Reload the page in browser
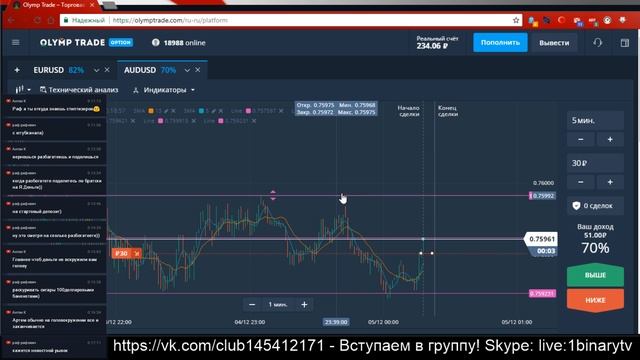The height and width of the screenshot is (360, 640). (38, 20)
